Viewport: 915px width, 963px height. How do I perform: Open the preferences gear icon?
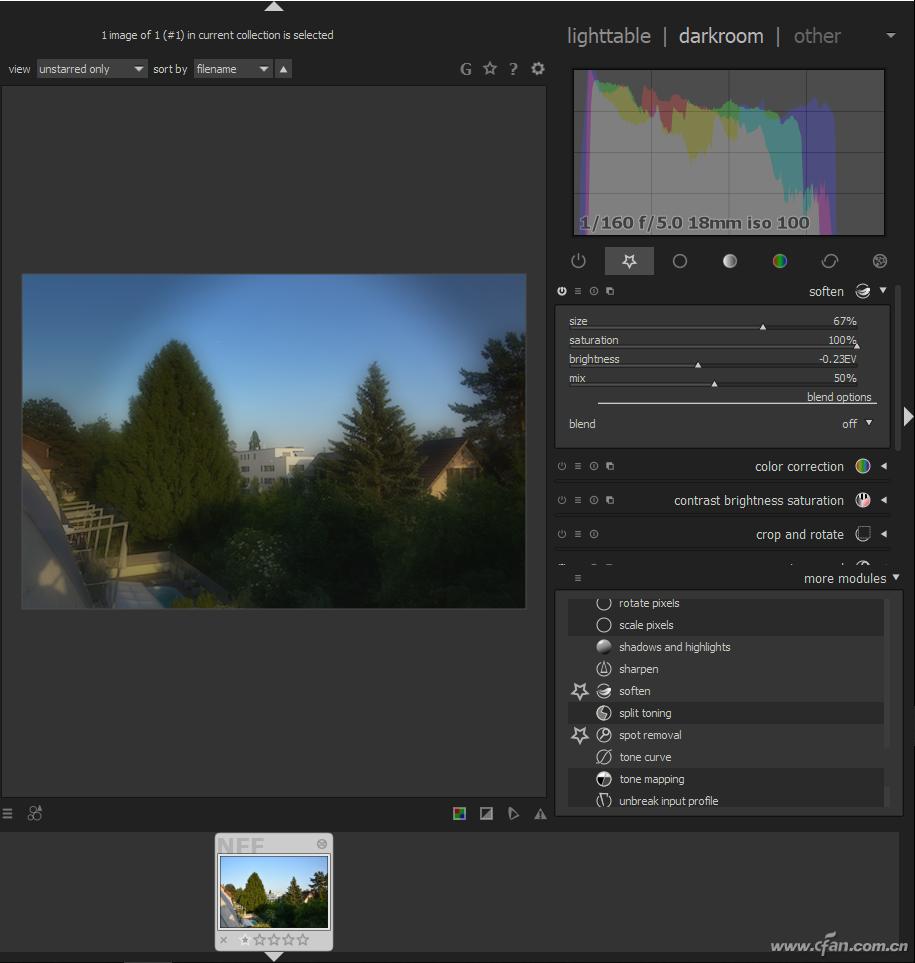tap(537, 68)
